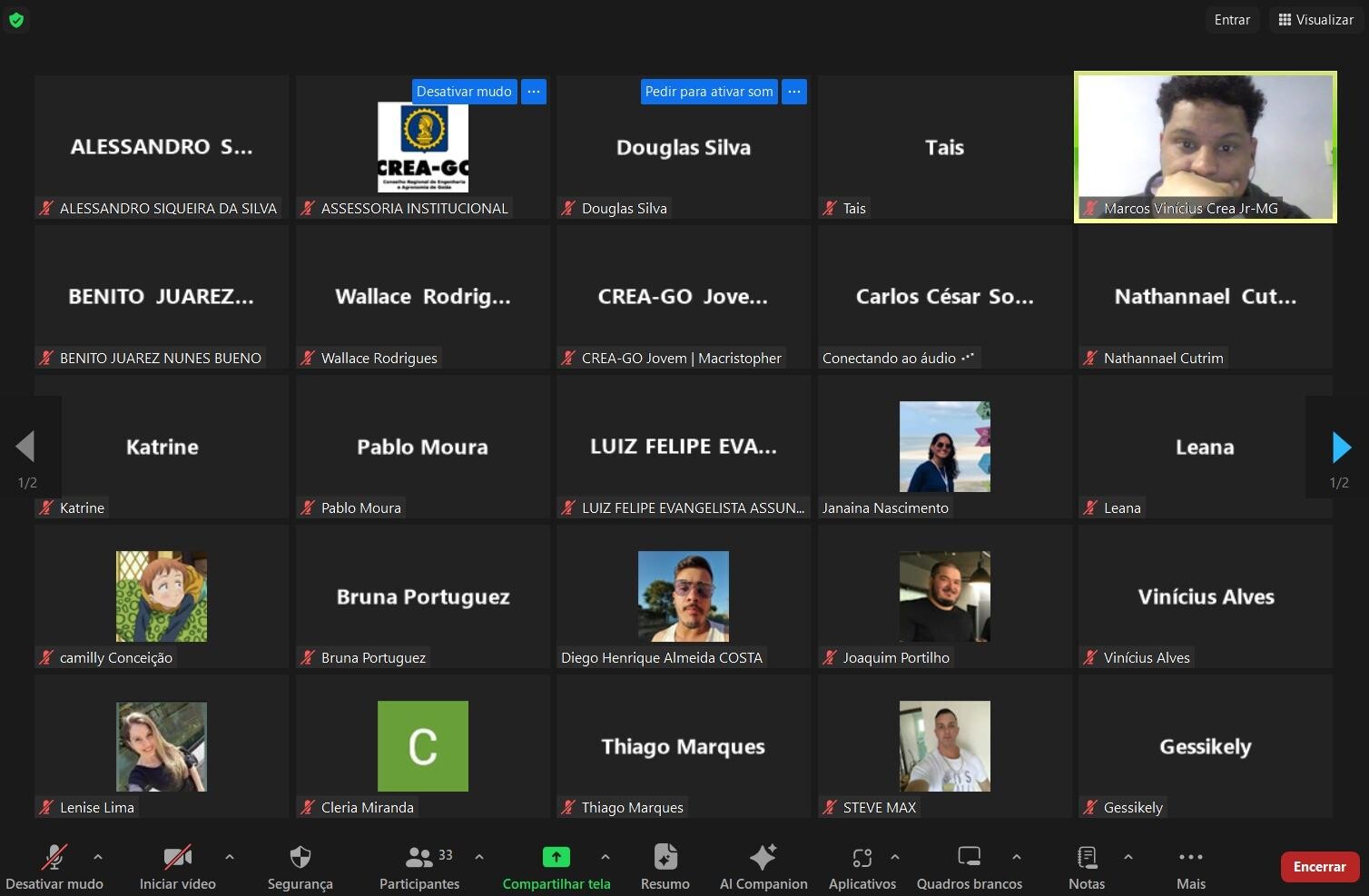Click participant count 33
The image size is (1369, 896).
click(x=446, y=854)
